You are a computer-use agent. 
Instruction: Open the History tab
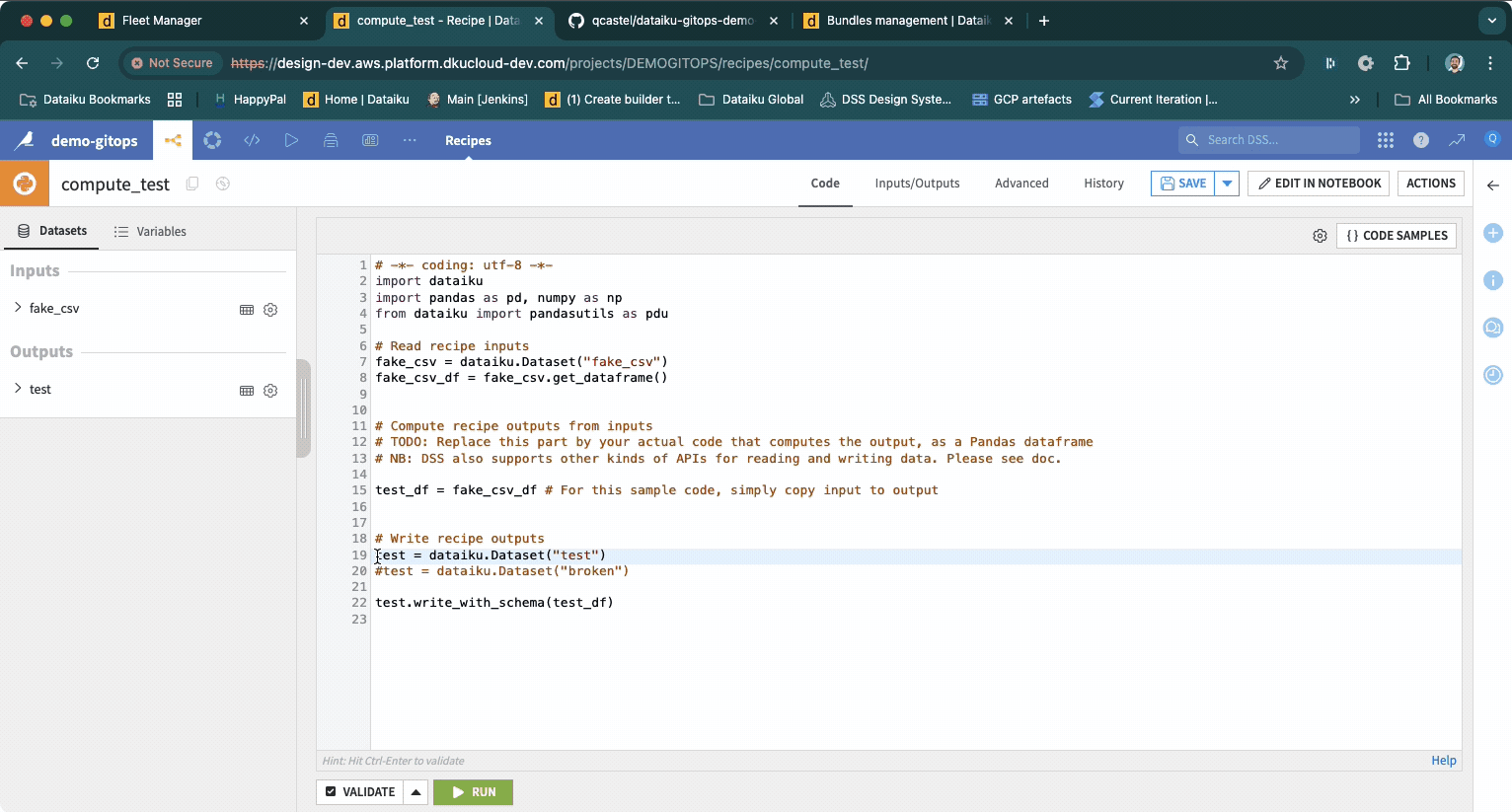[1103, 184]
